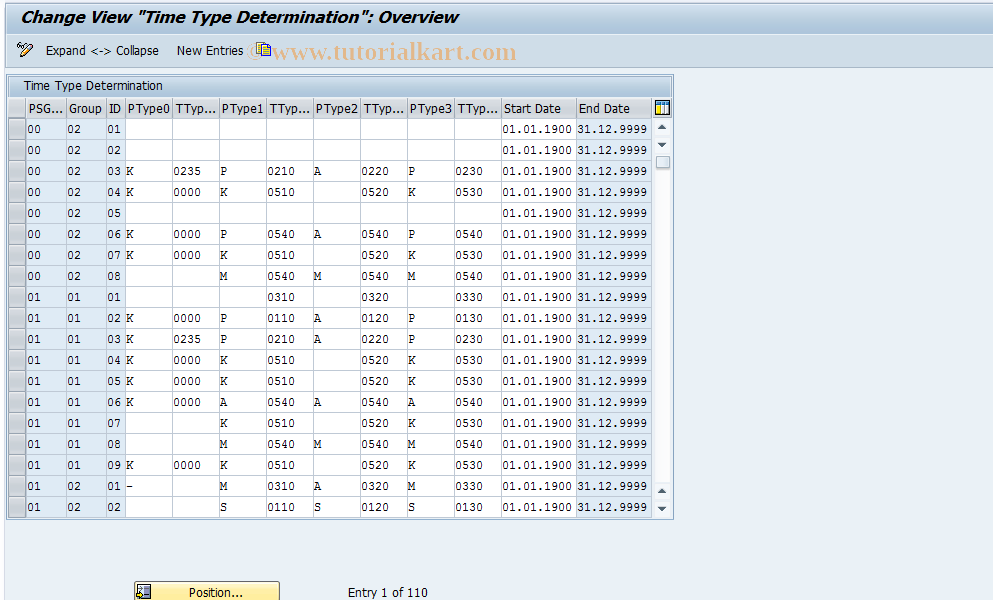Image resolution: width=993 pixels, height=600 pixels.
Task: Select row selector for 00 02 06
Action: [17, 234]
